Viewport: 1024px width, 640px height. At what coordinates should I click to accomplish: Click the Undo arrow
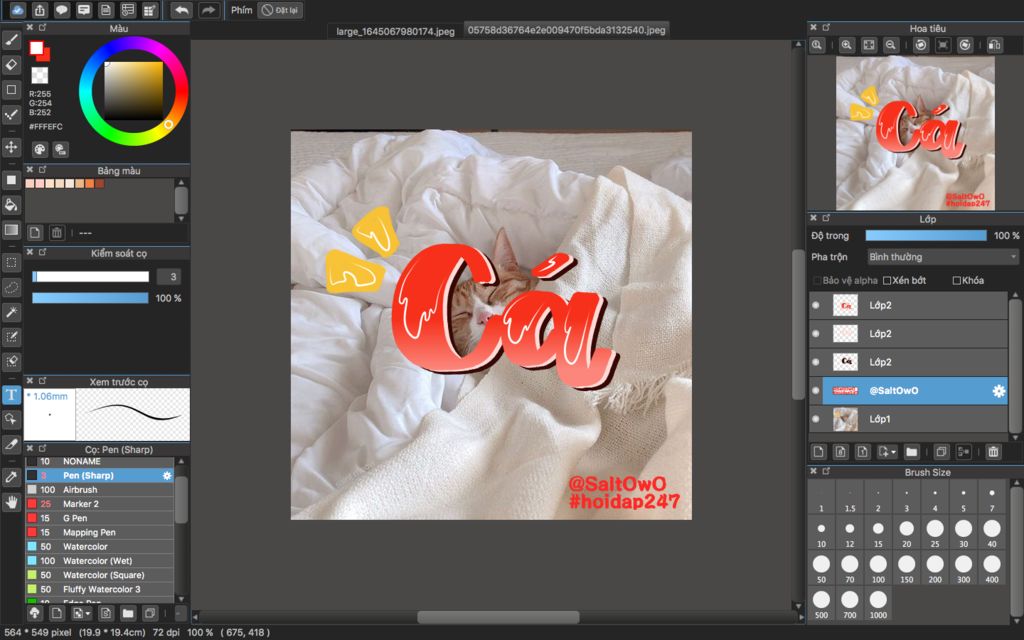point(182,10)
